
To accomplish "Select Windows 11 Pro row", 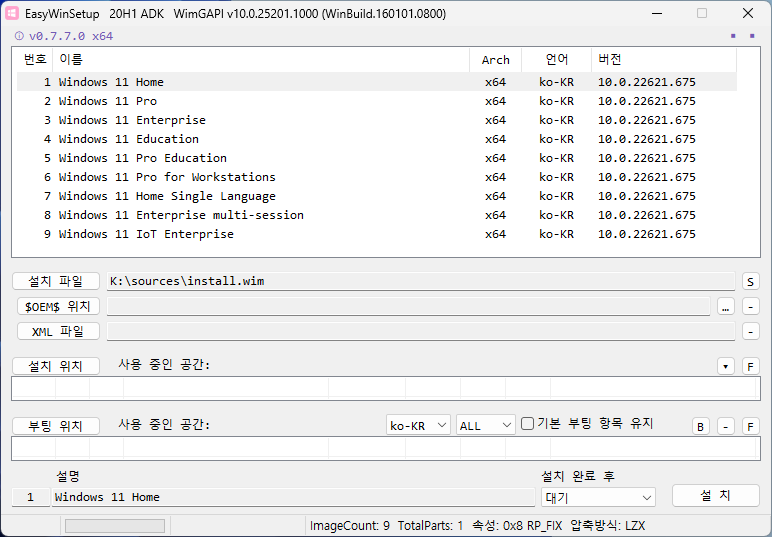I will [x=377, y=101].
